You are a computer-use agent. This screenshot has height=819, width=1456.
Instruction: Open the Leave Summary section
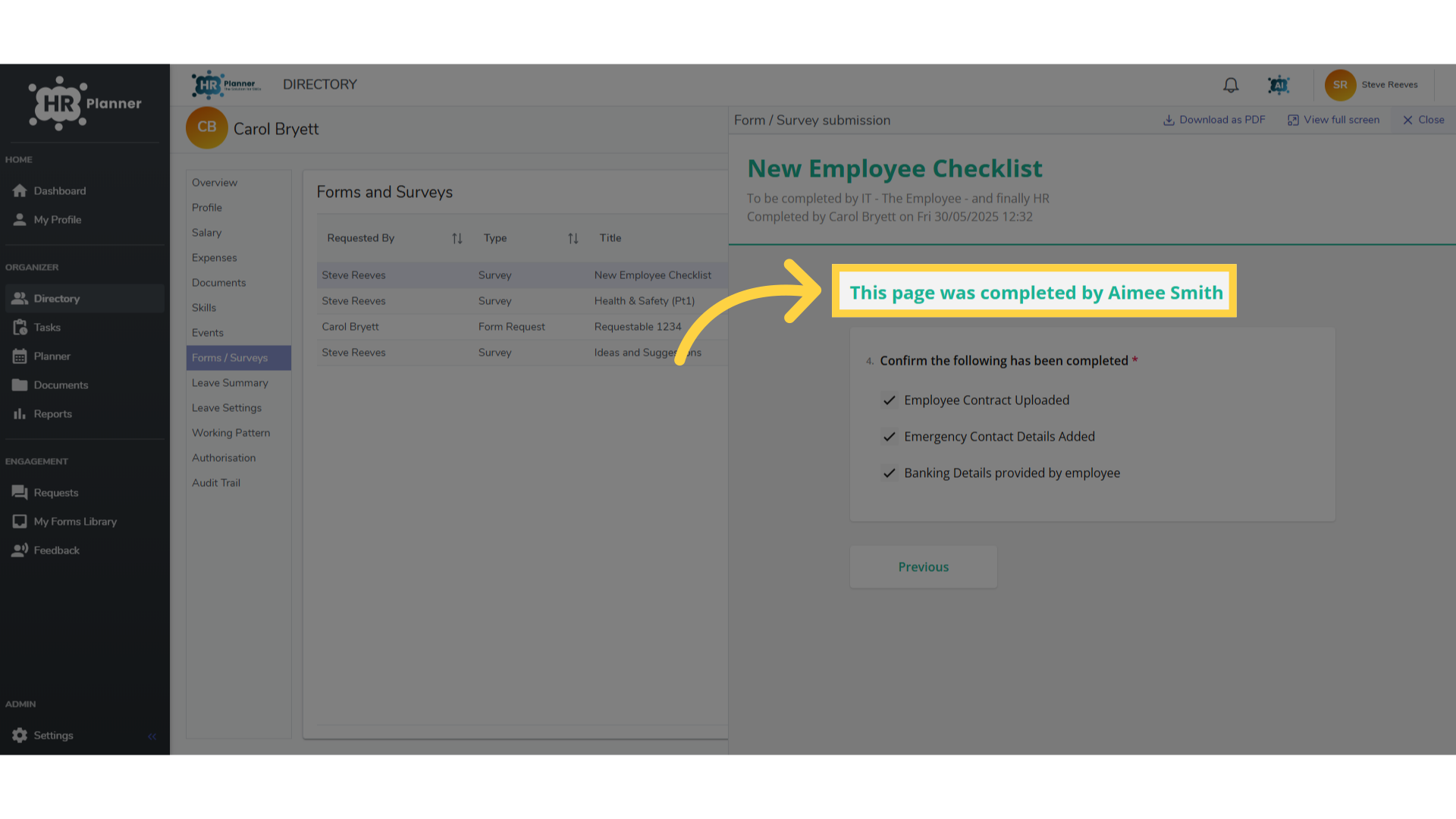[x=238, y=382]
